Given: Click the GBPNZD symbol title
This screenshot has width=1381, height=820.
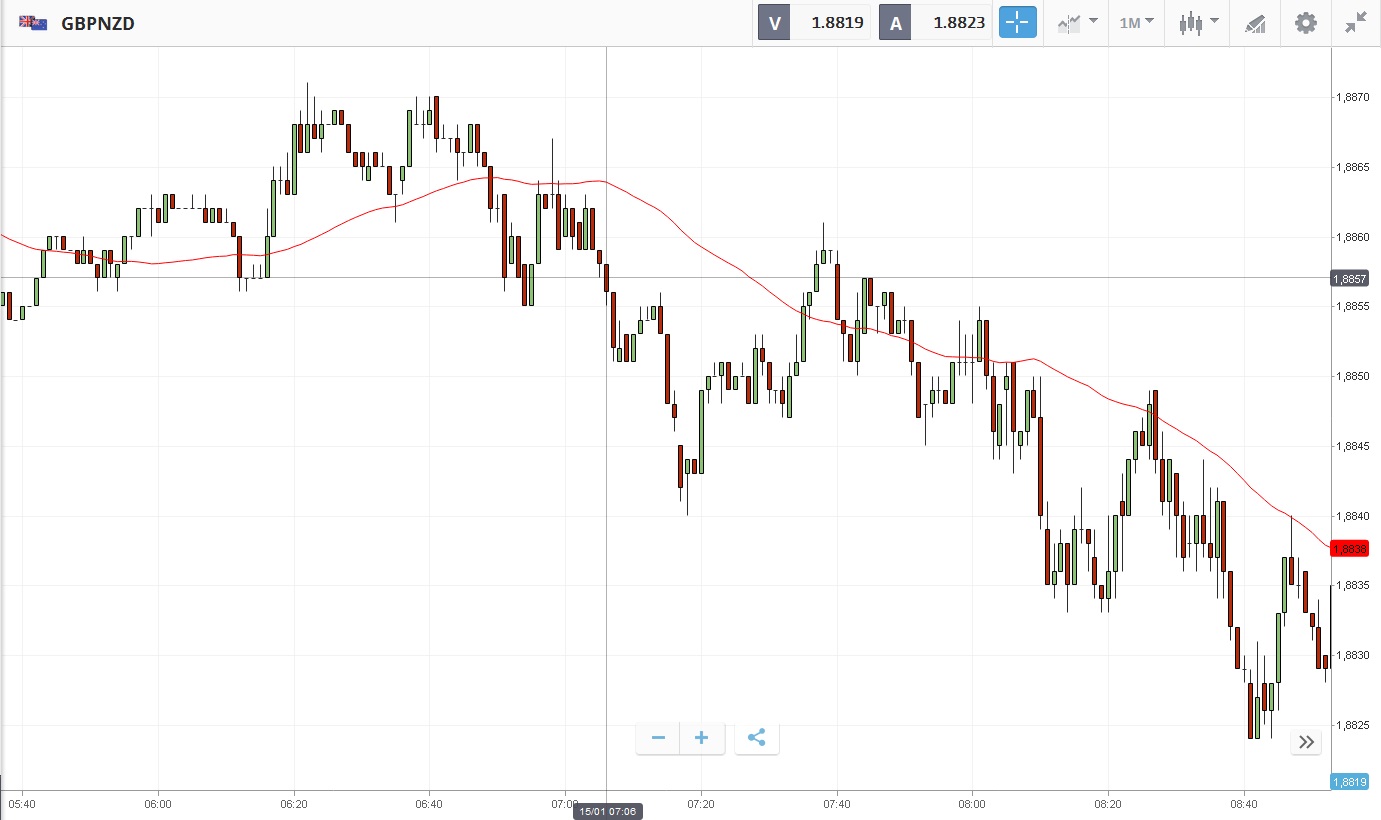Looking at the screenshot, I should tap(98, 23).
